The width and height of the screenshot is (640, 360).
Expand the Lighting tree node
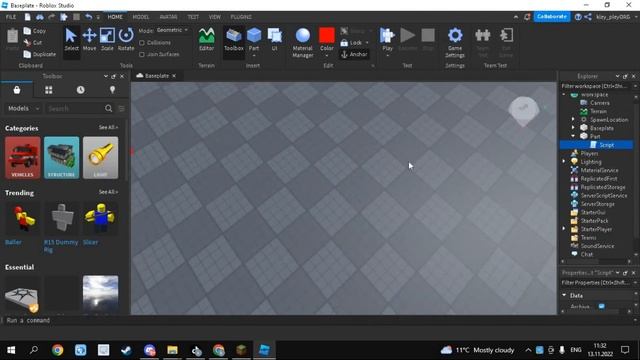pos(564,162)
